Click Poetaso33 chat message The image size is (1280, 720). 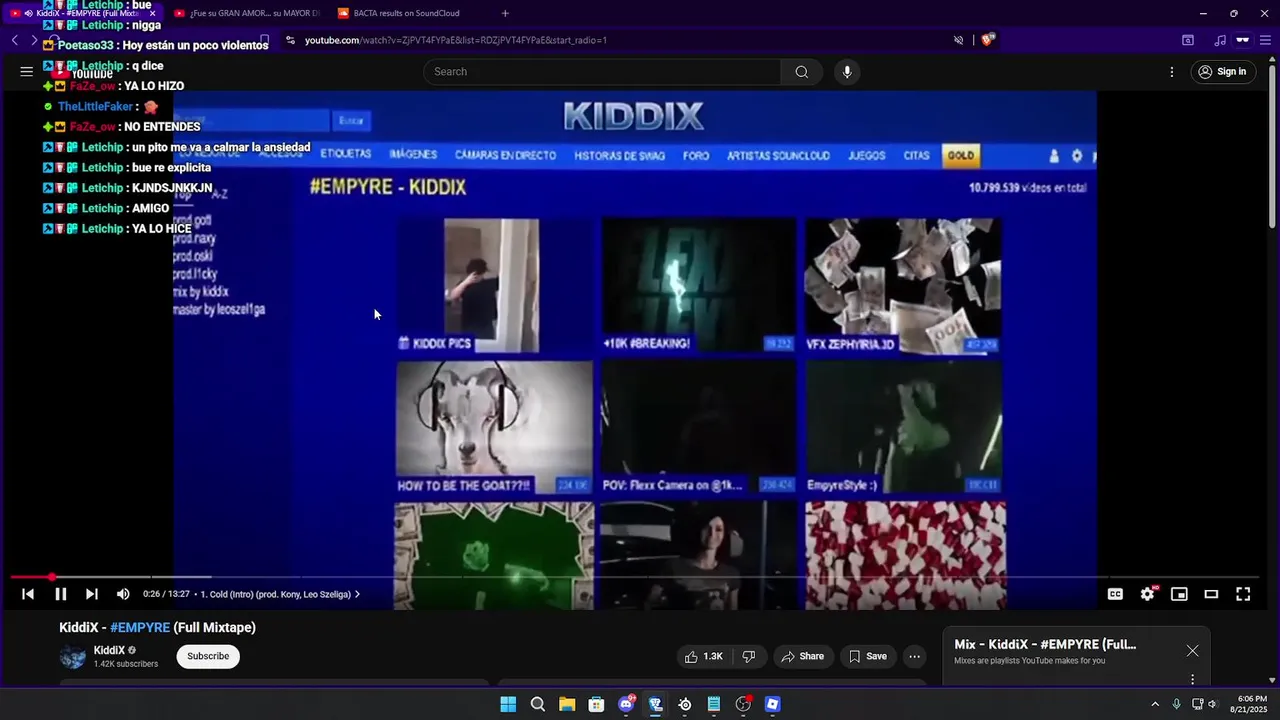click(x=156, y=45)
